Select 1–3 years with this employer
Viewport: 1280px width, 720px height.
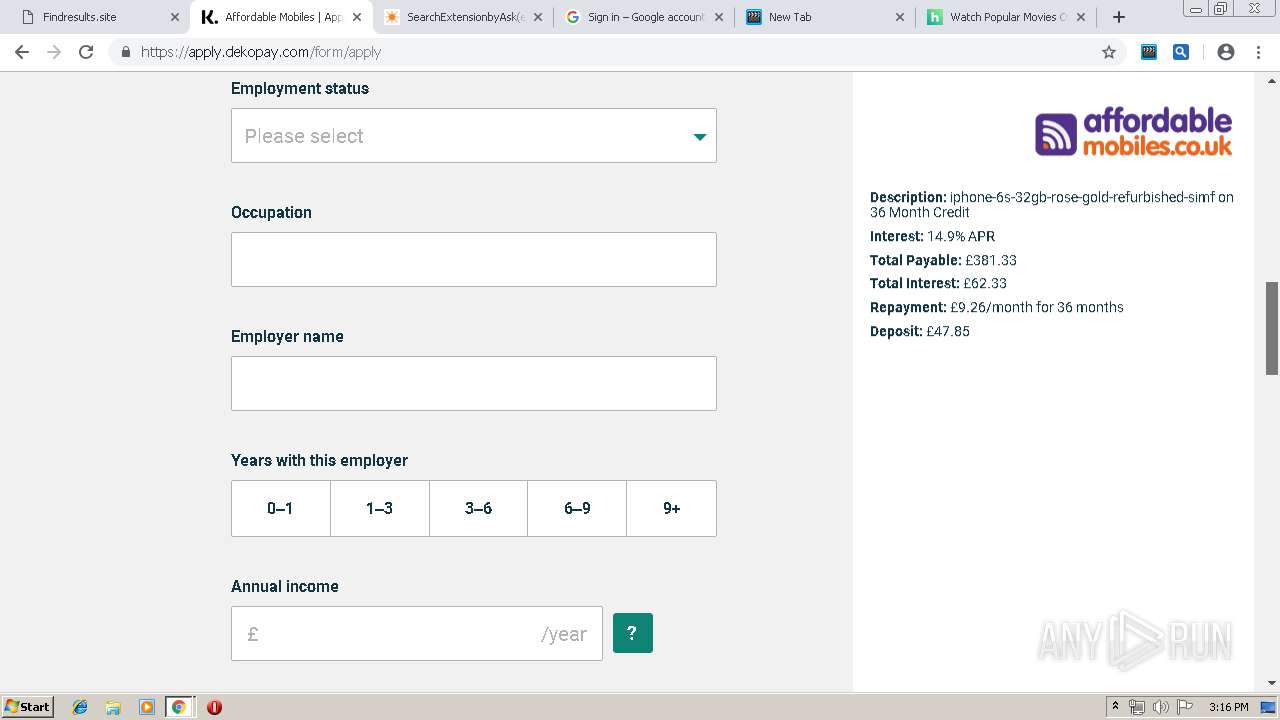click(379, 508)
